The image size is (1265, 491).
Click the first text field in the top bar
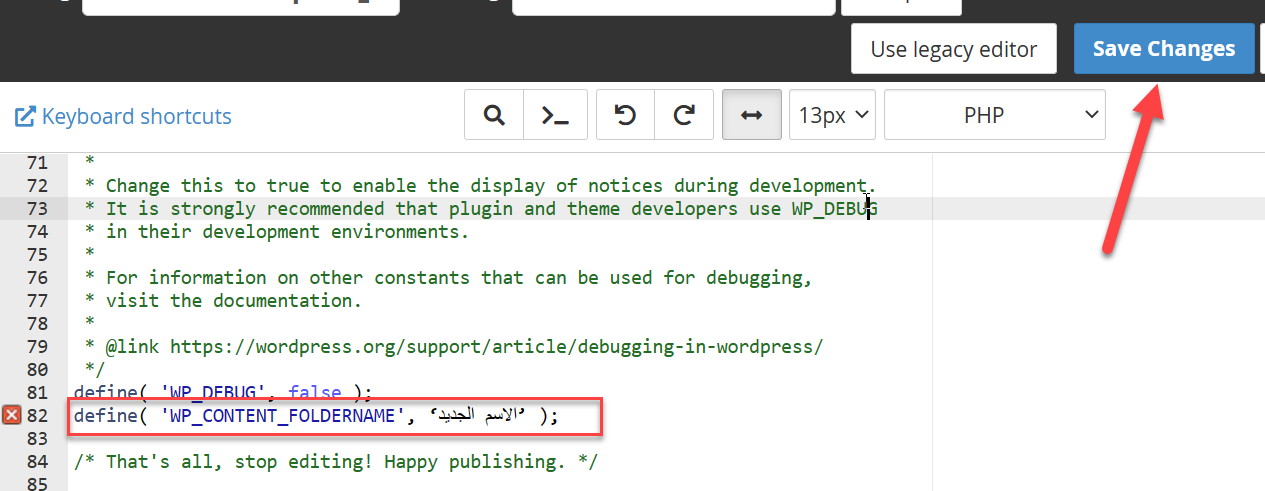click(240, 6)
